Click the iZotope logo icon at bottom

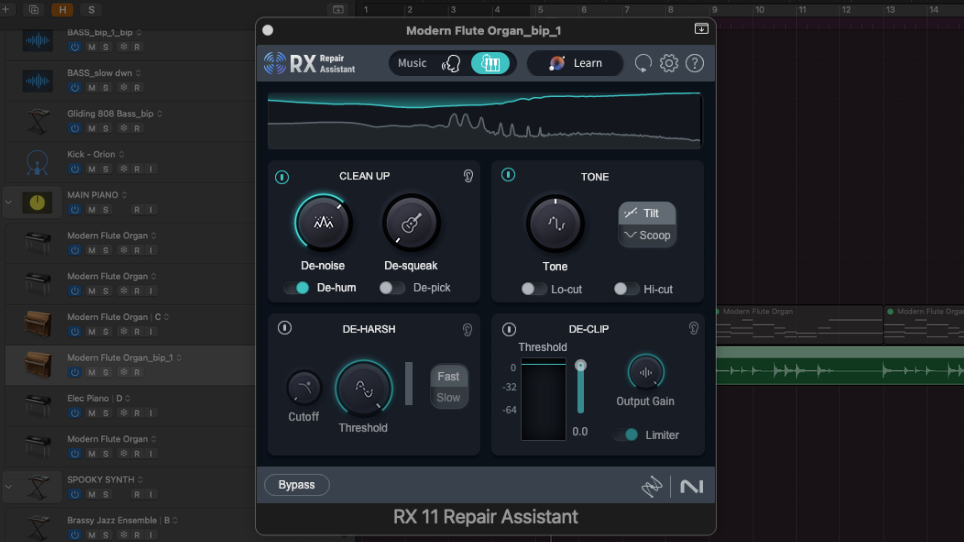point(652,487)
